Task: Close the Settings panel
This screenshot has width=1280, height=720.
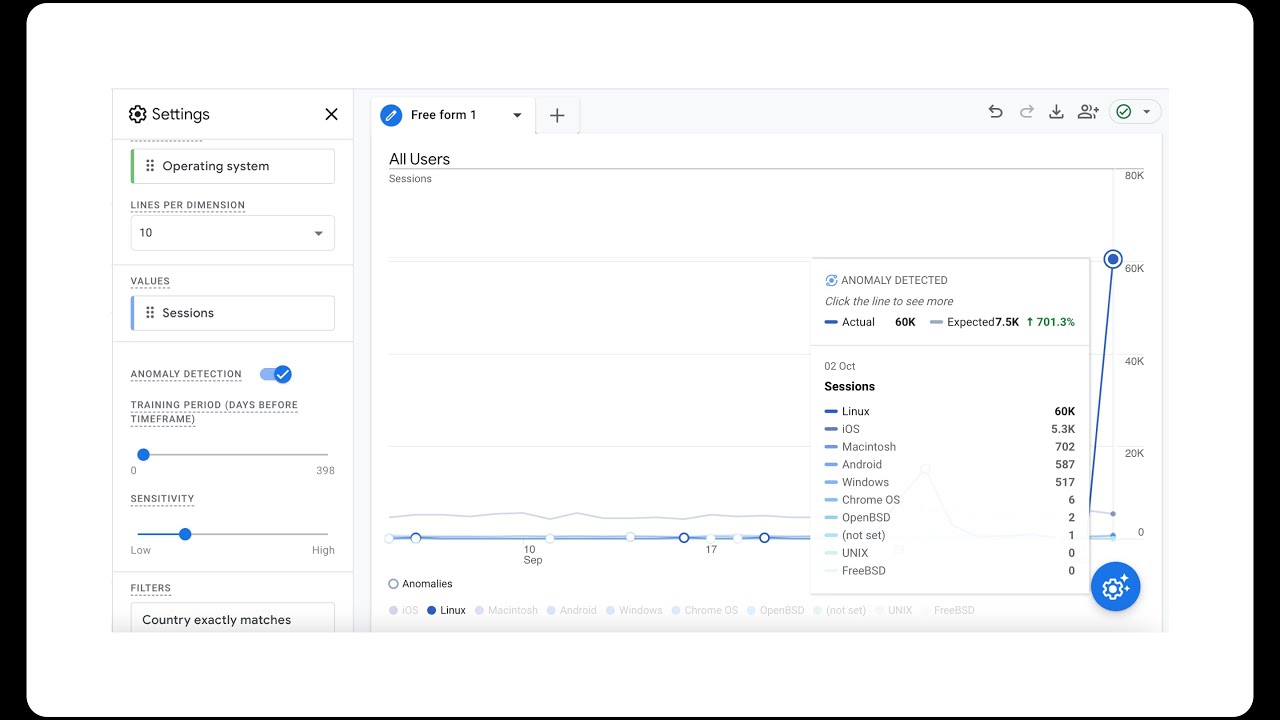Action: coord(332,114)
